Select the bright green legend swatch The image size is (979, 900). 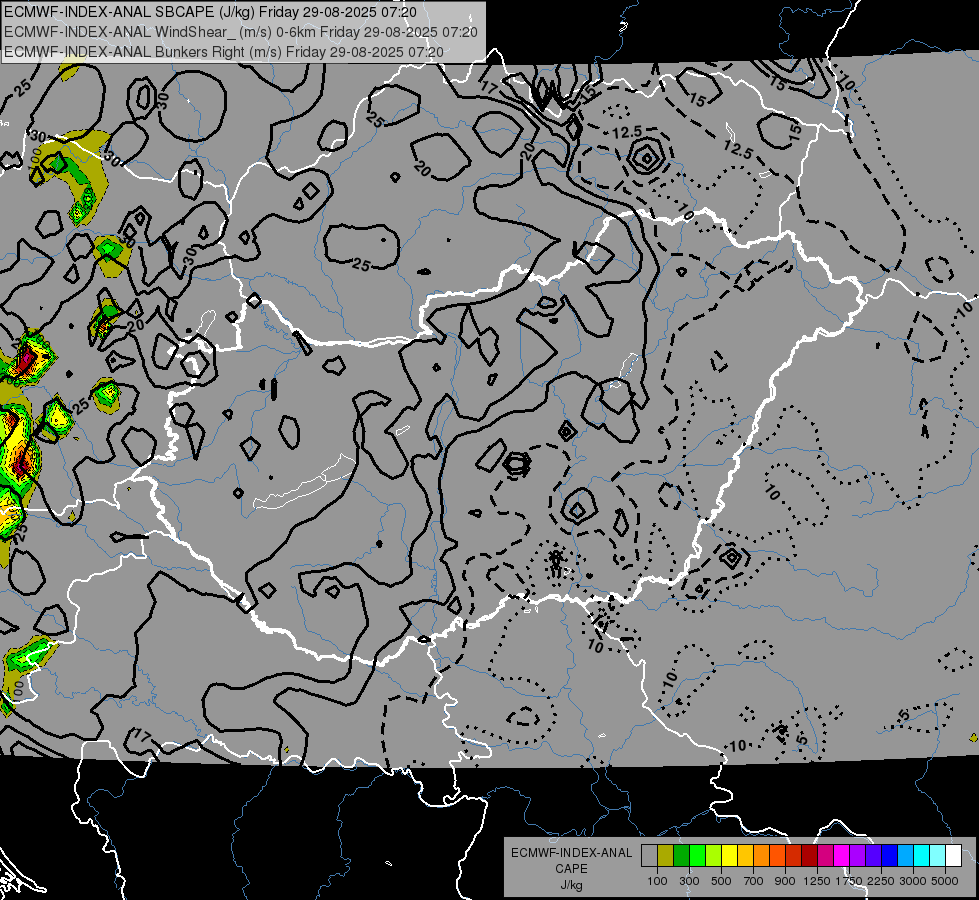697,856
